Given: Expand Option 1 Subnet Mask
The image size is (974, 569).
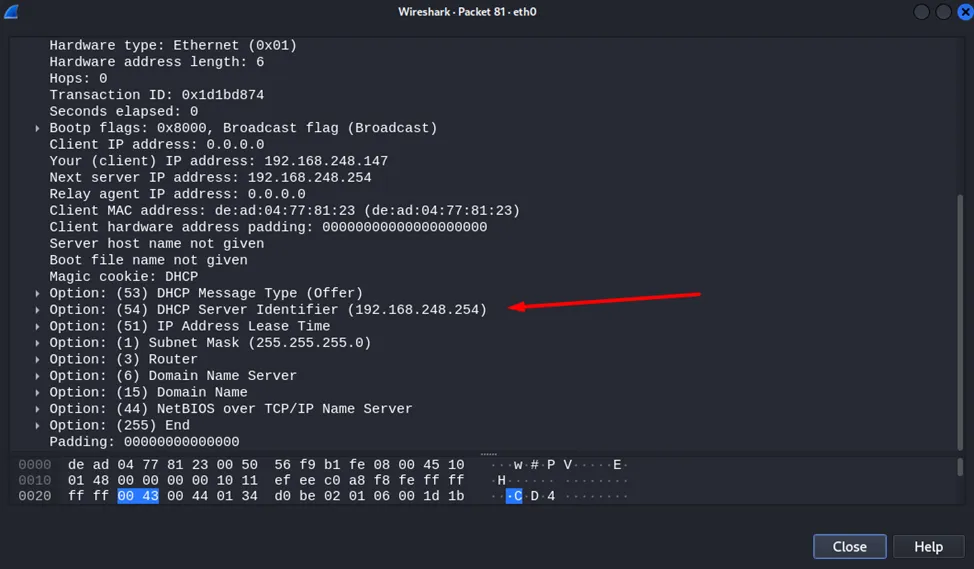Looking at the screenshot, I should coord(38,343).
